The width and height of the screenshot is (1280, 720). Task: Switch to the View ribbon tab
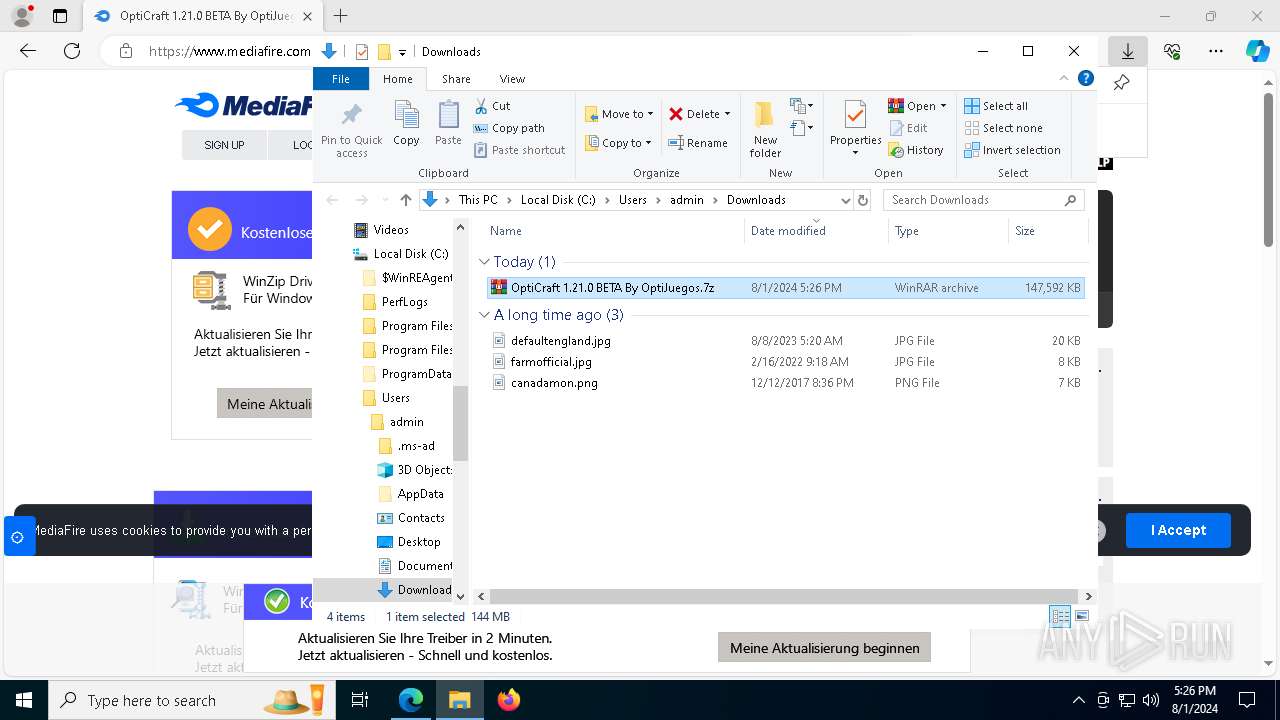(512, 79)
